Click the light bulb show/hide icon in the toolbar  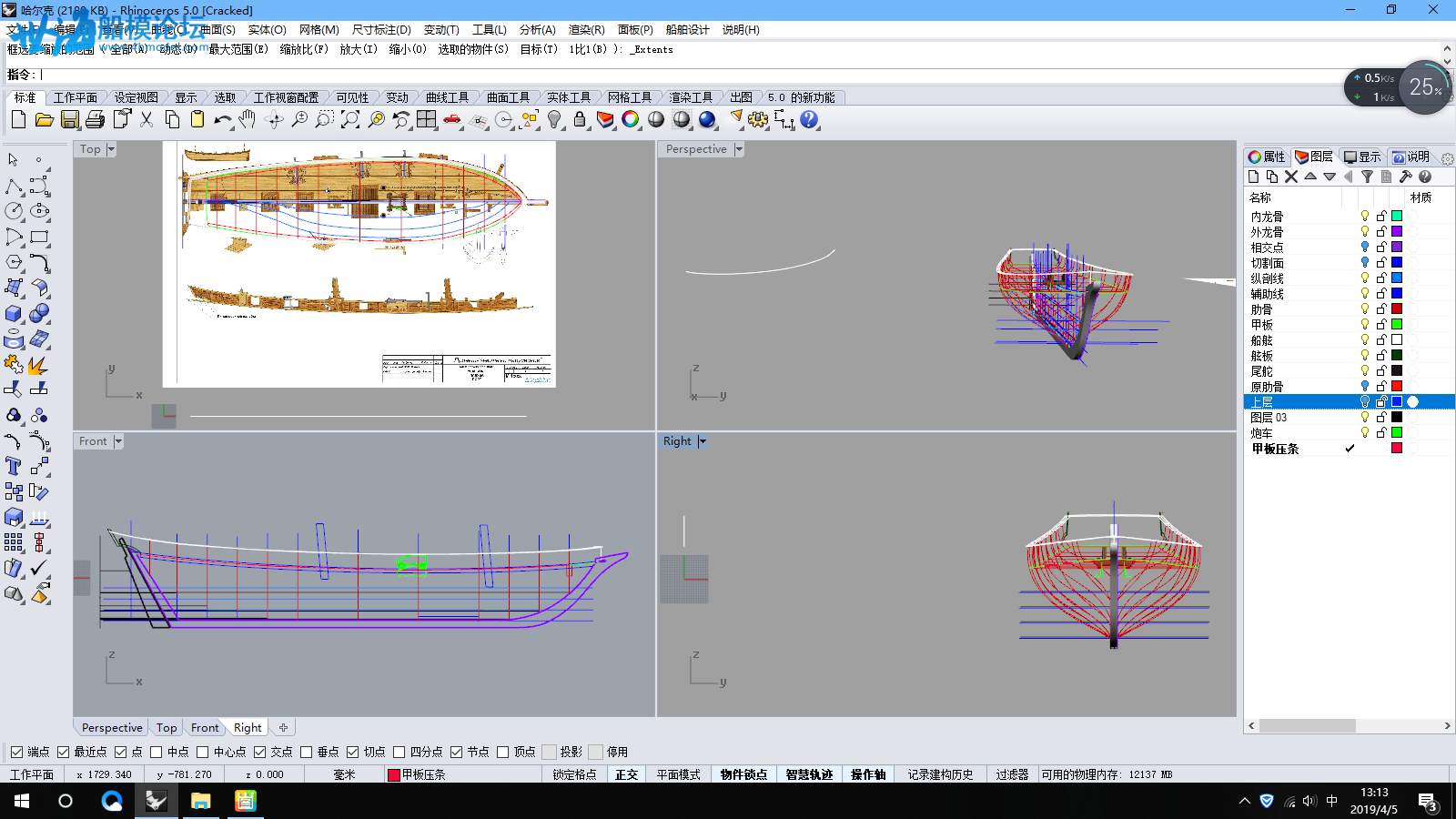(554, 119)
